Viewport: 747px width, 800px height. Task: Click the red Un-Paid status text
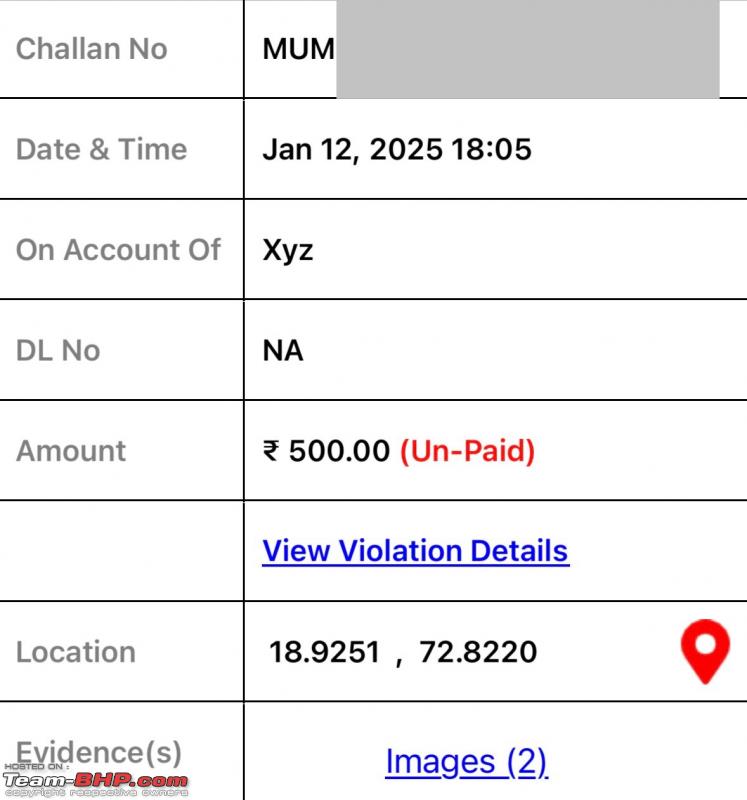(x=467, y=451)
